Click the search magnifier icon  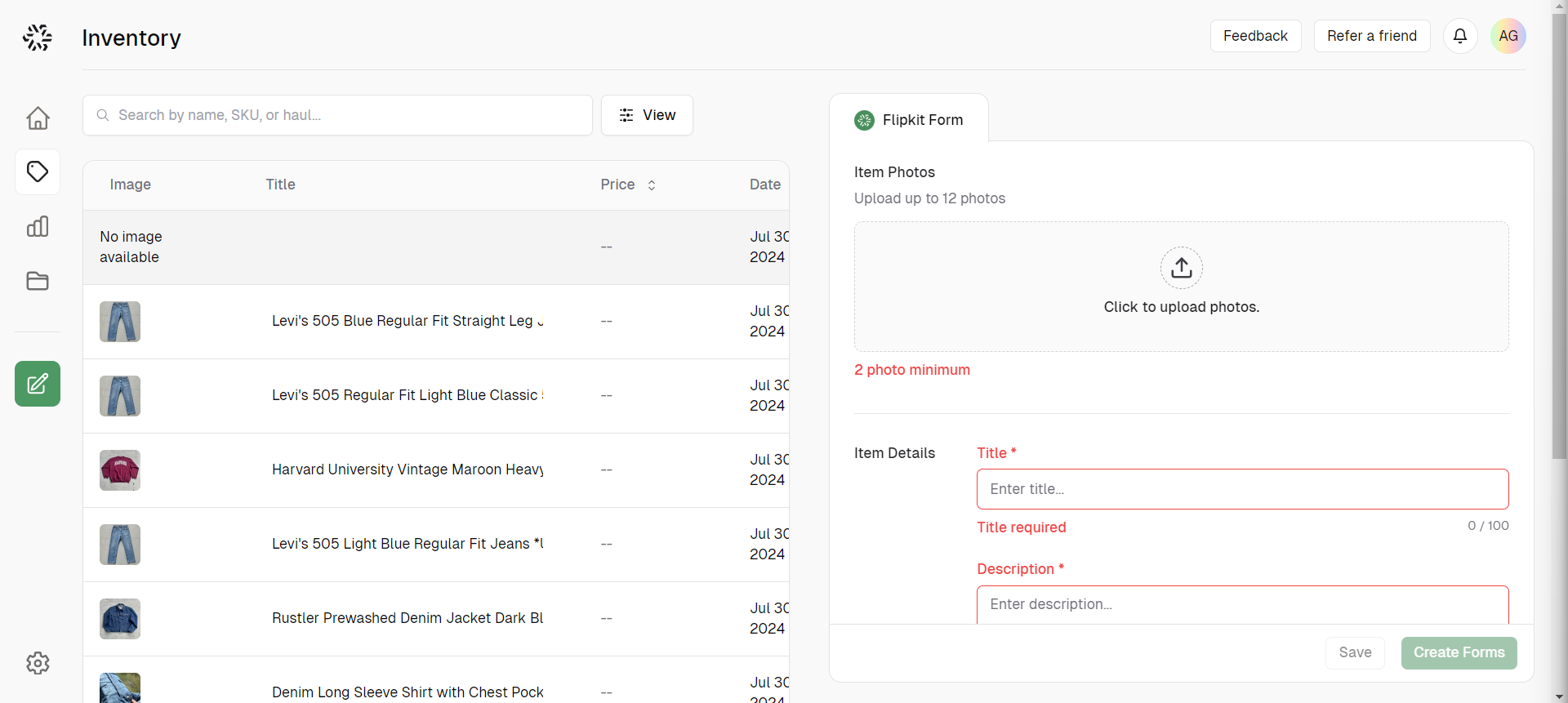pyautogui.click(x=103, y=115)
